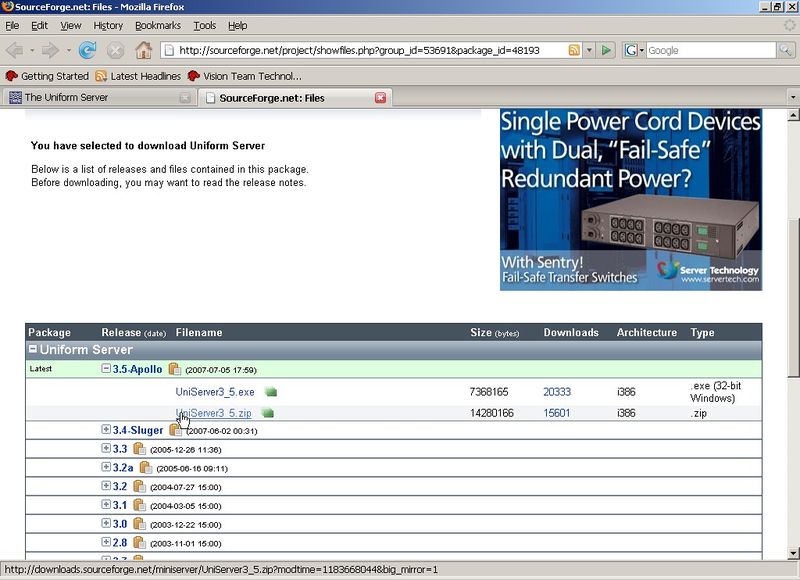Viewport: 800px width, 580px height.
Task: Open the Edit menu
Action: 39,26
